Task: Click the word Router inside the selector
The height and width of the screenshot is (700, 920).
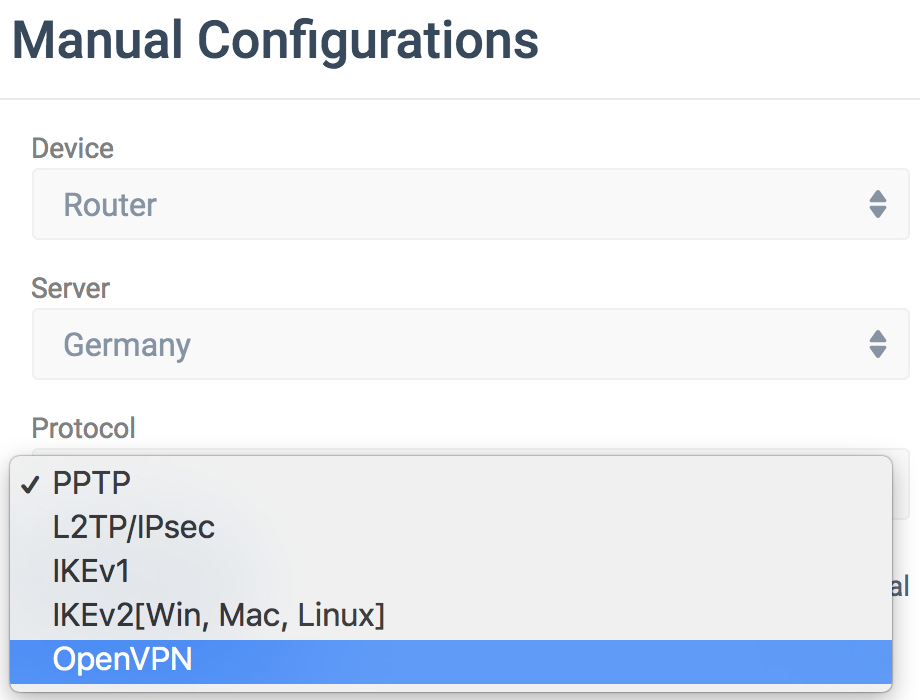Action: (x=110, y=205)
